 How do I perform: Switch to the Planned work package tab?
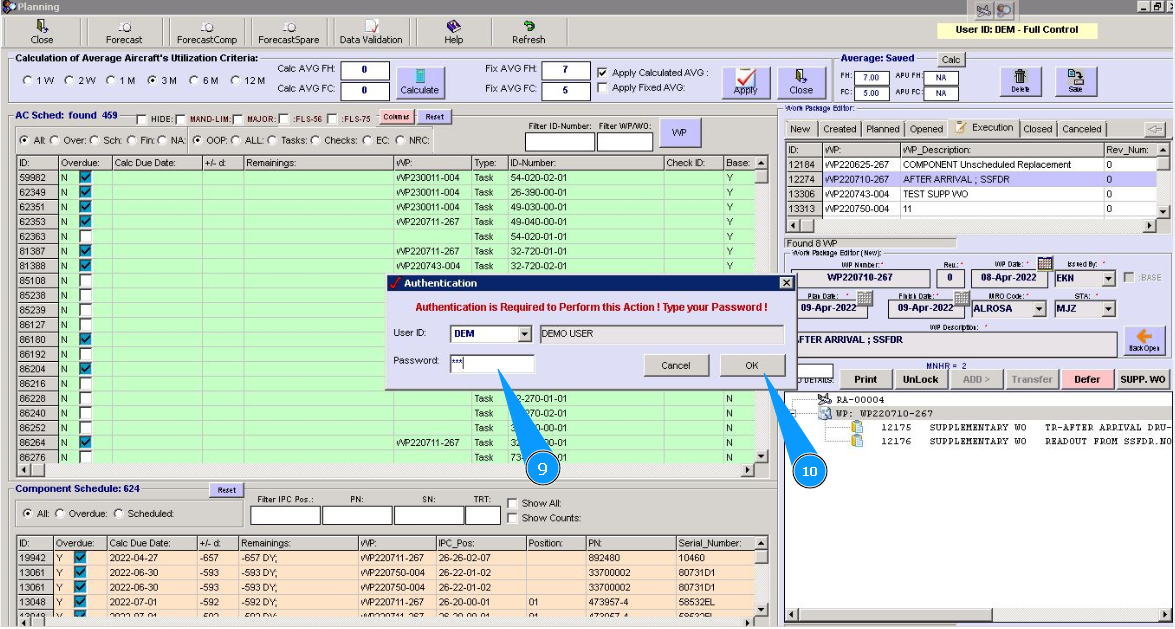(x=883, y=129)
